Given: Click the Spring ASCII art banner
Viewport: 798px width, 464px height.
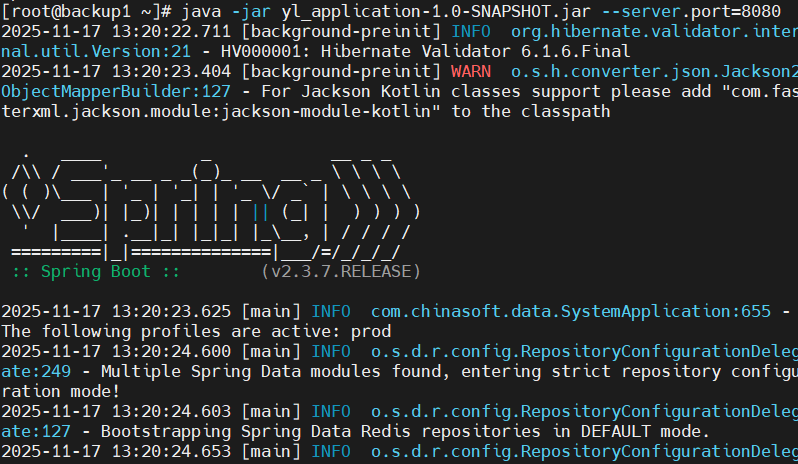Looking at the screenshot, I should (x=211, y=206).
